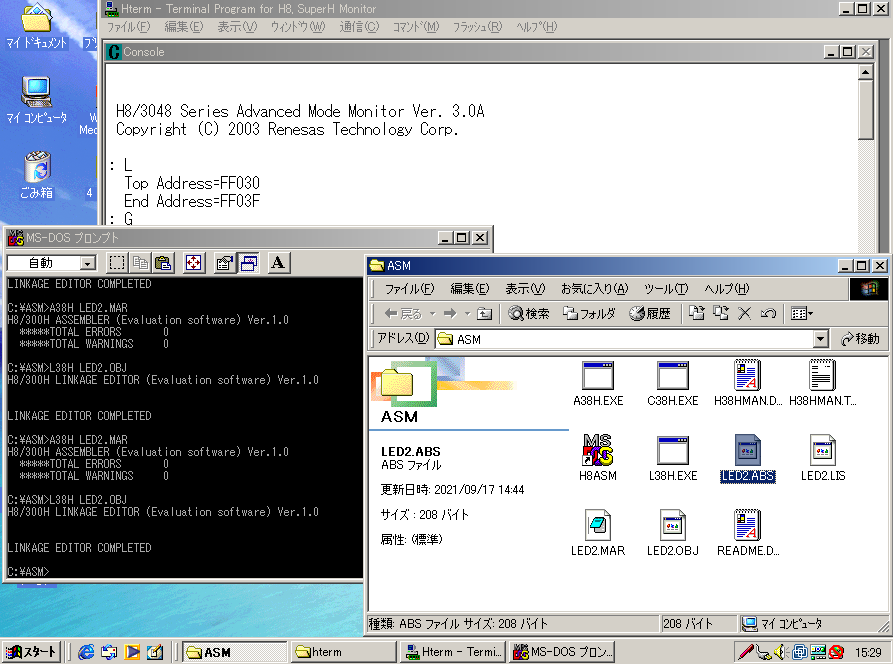Click the Full screen icon in MS-DOS toolbar
Screen dimensions: 893x664
coord(194,263)
